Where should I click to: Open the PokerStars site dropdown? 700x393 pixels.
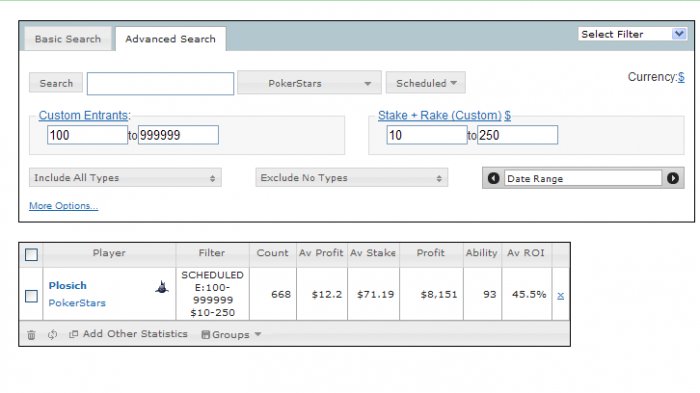(x=309, y=83)
